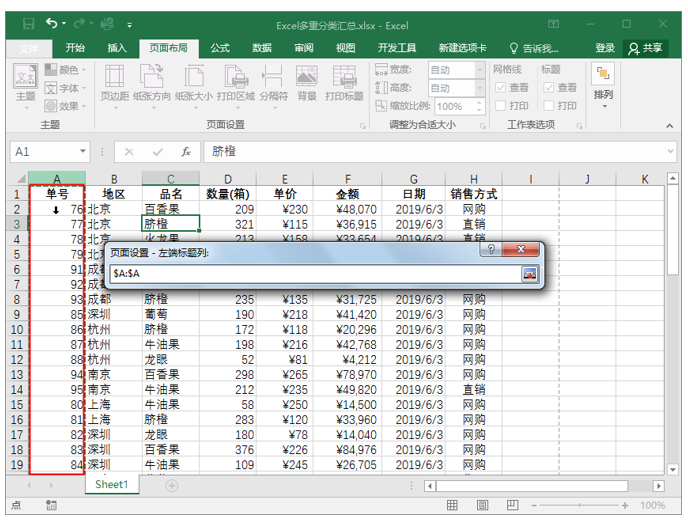Click the Save icon in quick access toolbar
This screenshot has height=528, width=688.
(29, 24)
